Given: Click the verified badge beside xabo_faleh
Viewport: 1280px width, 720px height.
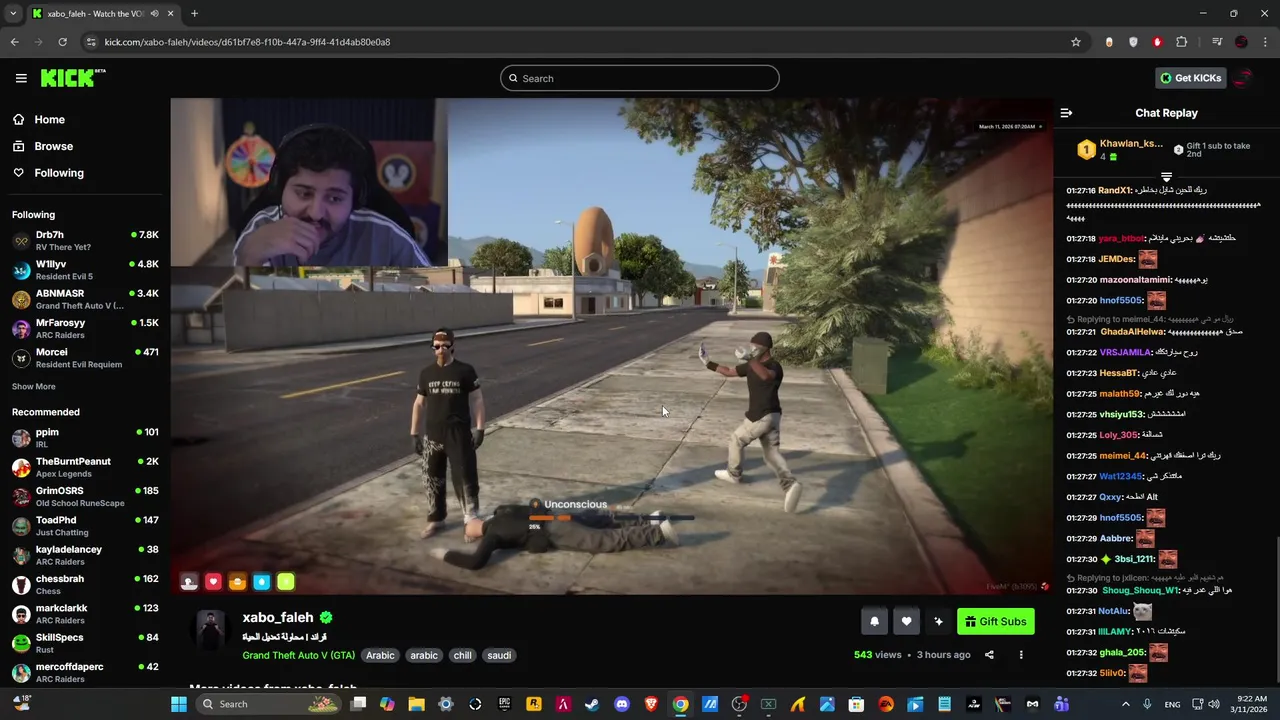Looking at the screenshot, I should [326, 618].
